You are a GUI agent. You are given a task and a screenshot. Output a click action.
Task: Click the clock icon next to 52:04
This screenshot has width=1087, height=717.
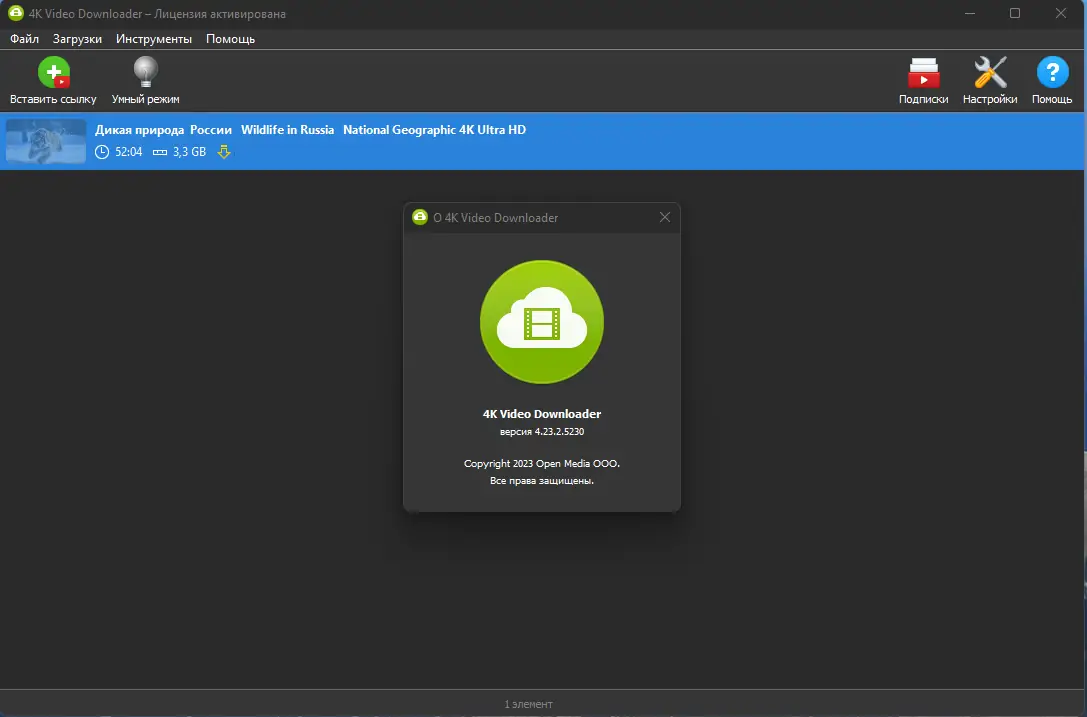click(101, 152)
